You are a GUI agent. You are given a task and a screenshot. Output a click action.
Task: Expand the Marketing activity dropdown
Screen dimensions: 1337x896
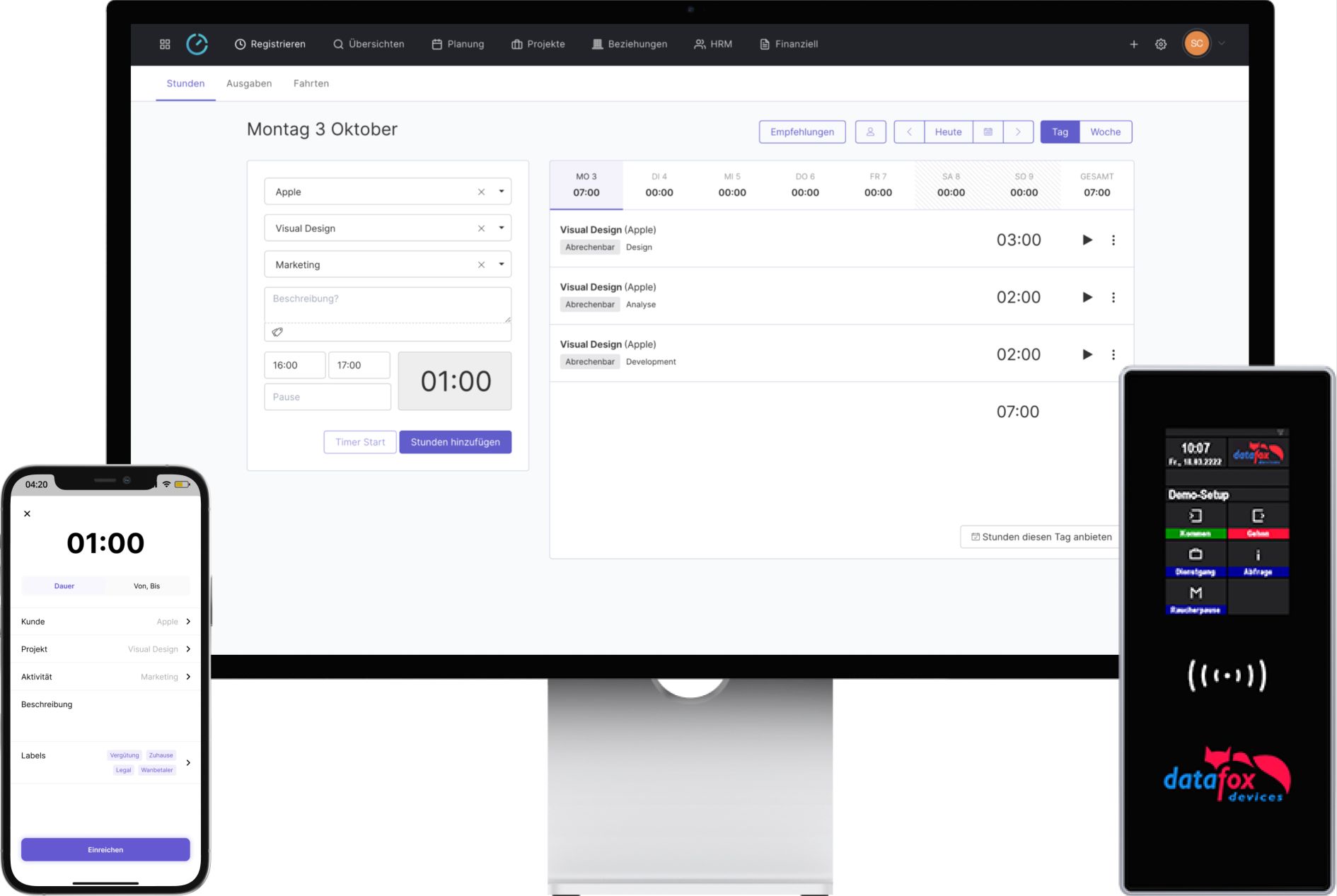pos(502,264)
